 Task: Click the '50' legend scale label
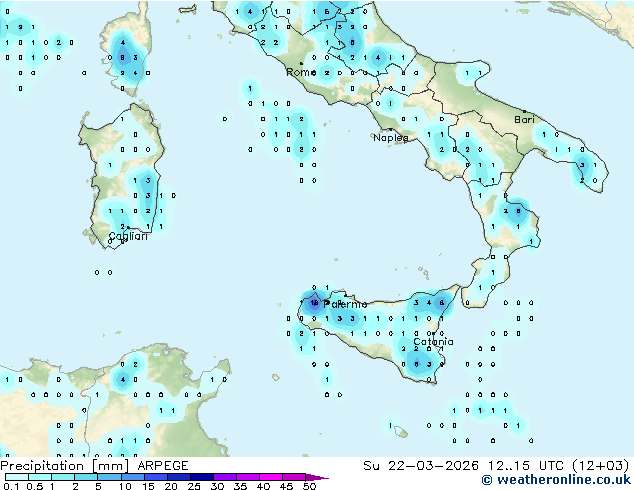click(x=309, y=486)
